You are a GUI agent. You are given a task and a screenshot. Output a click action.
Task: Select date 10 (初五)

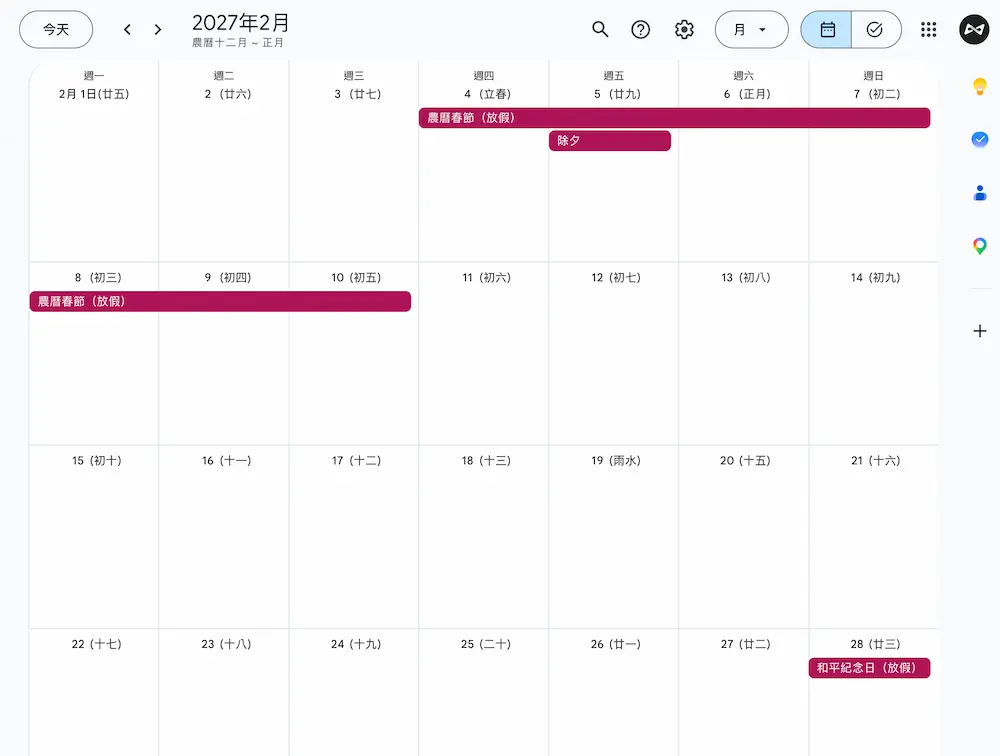[356, 278]
